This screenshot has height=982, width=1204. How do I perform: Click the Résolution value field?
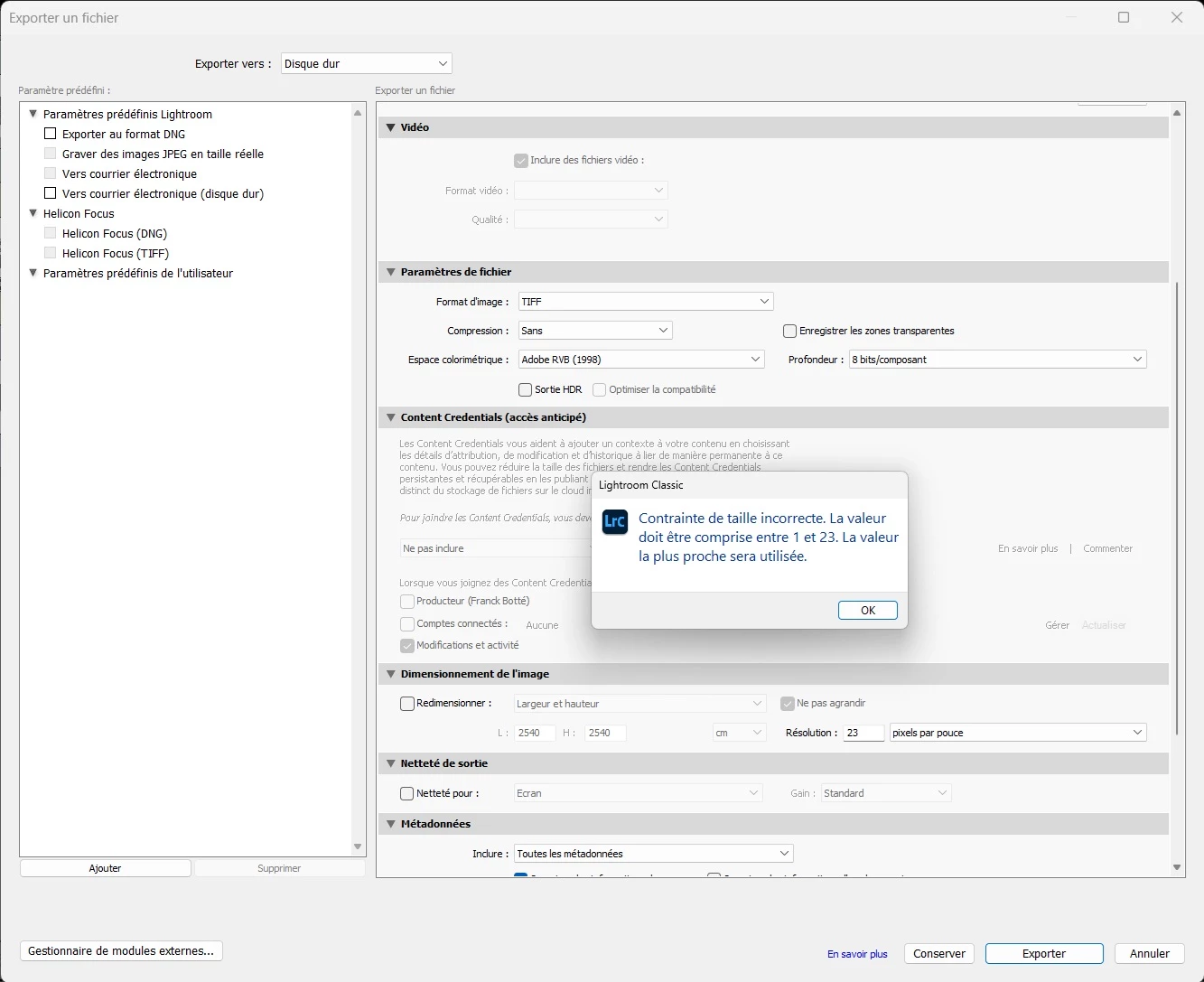(863, 733)
